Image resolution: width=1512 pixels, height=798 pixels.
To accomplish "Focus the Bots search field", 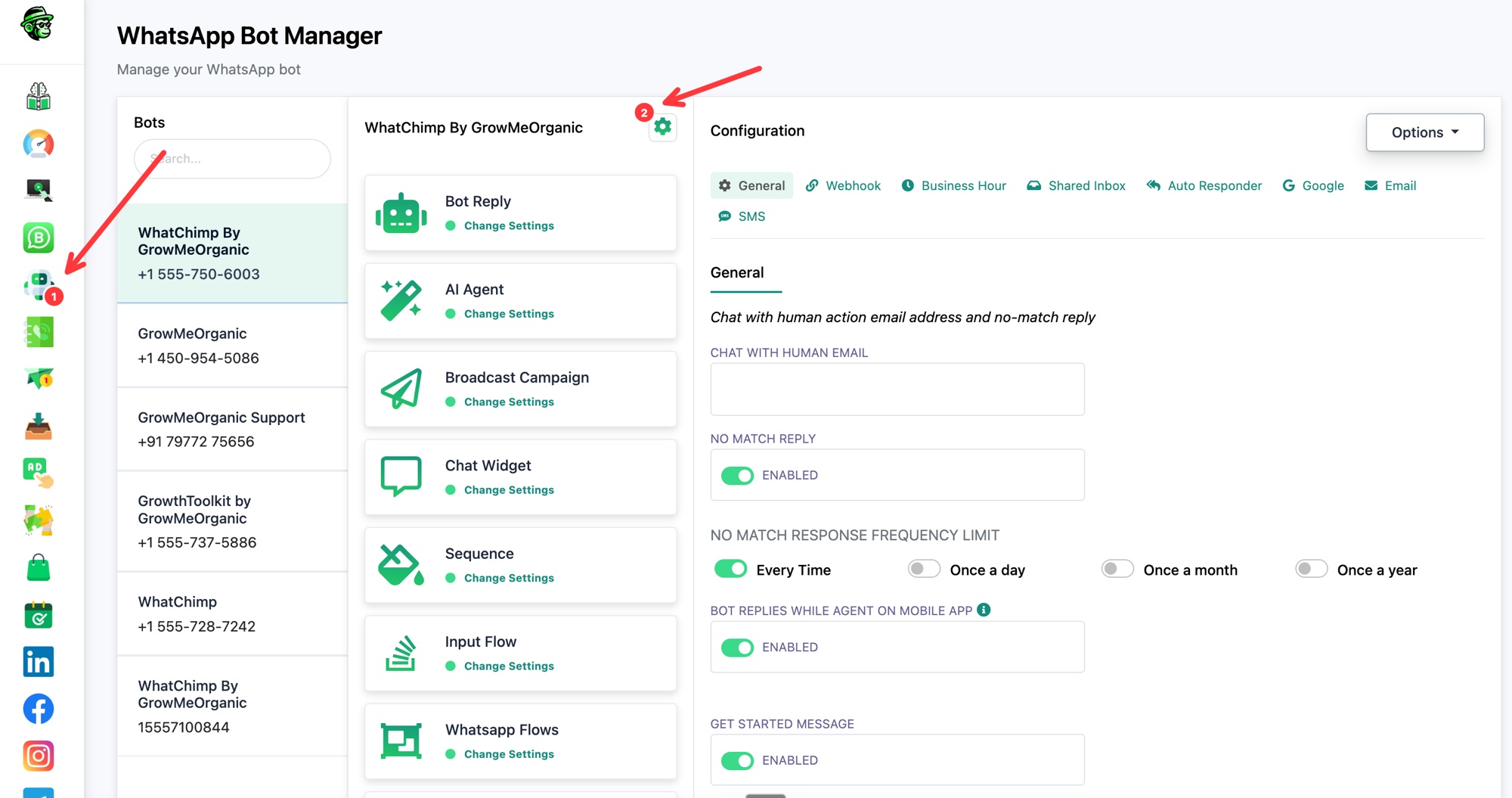I will 232,159.
